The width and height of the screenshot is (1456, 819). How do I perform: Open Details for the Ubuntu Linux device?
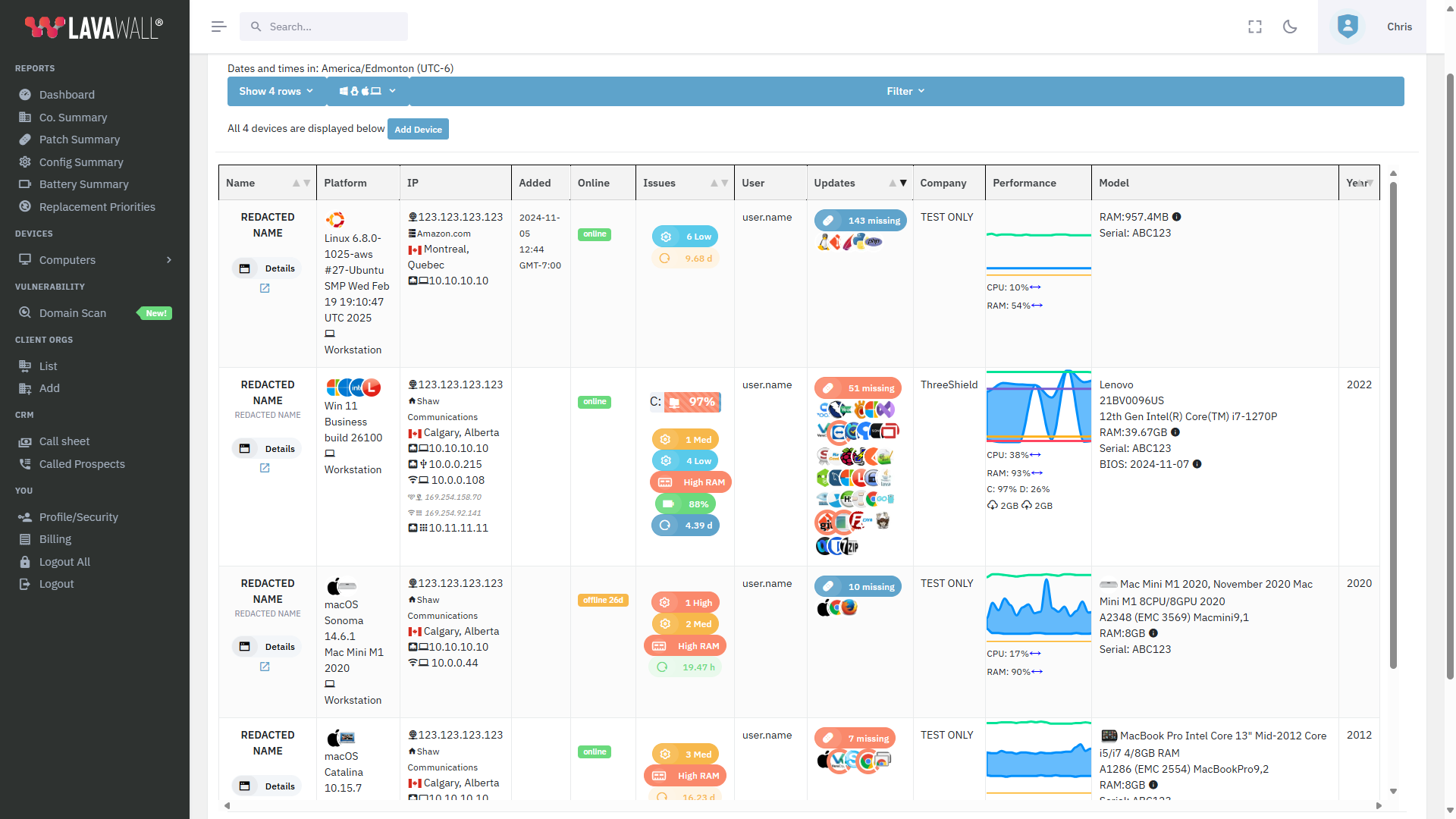click(x=267, y=268)
